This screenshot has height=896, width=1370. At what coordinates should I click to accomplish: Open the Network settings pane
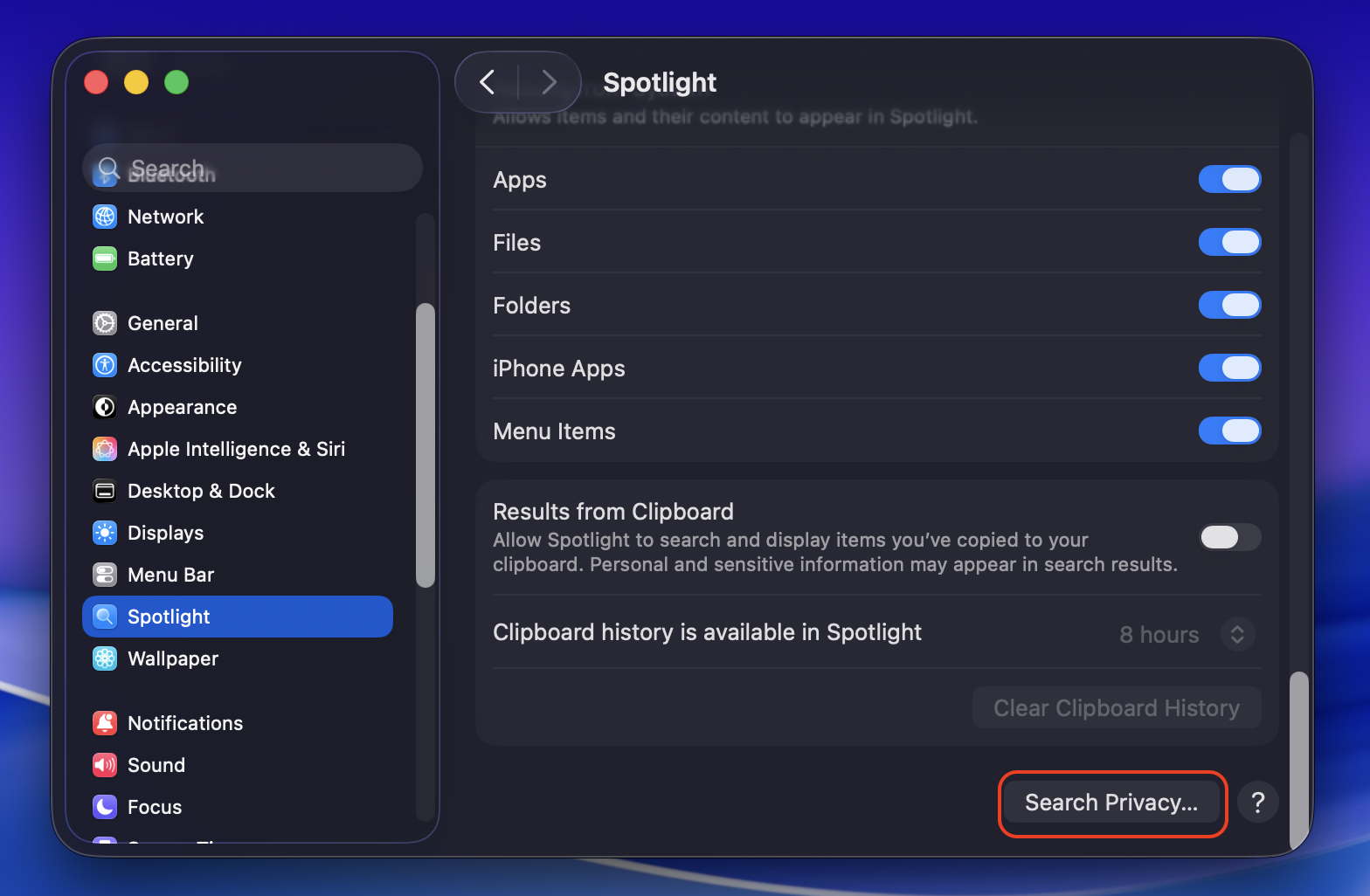click(238, 217)
